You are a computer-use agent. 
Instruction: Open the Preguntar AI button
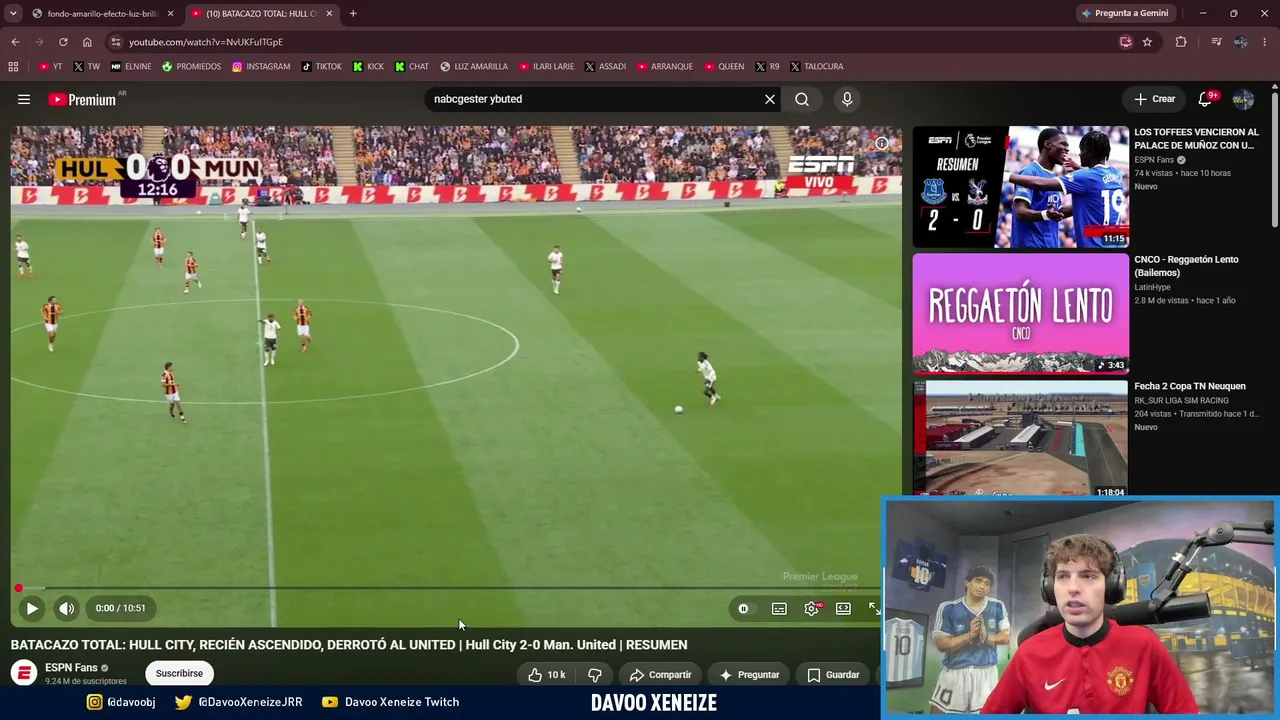[x=749, y=675]
